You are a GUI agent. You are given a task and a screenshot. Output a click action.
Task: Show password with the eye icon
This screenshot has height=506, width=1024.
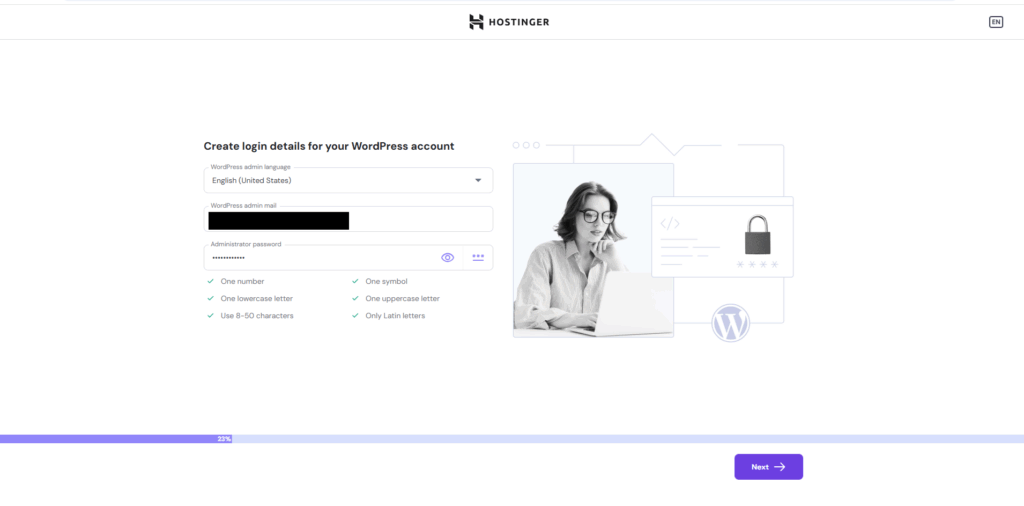448,258
